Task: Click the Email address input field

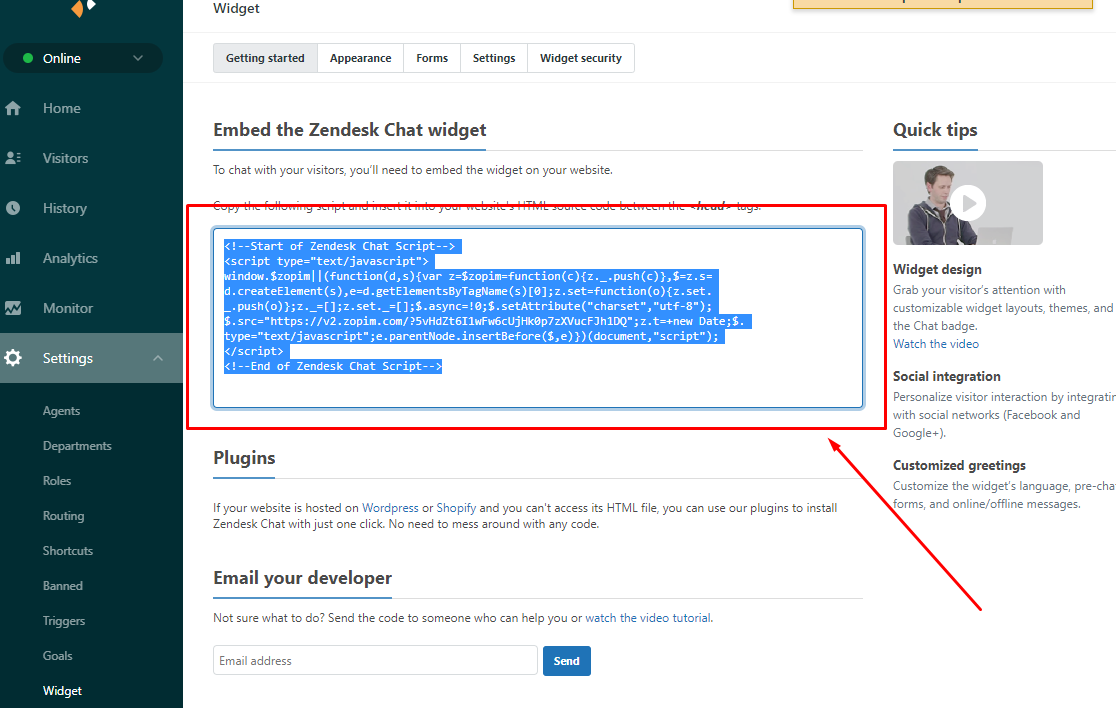Action: 375,661
